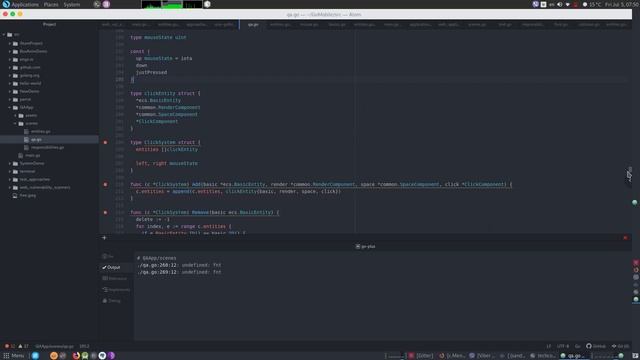Click the cursor position in status bar
This screenshot has height=360, width=640.
coord(84,346)
